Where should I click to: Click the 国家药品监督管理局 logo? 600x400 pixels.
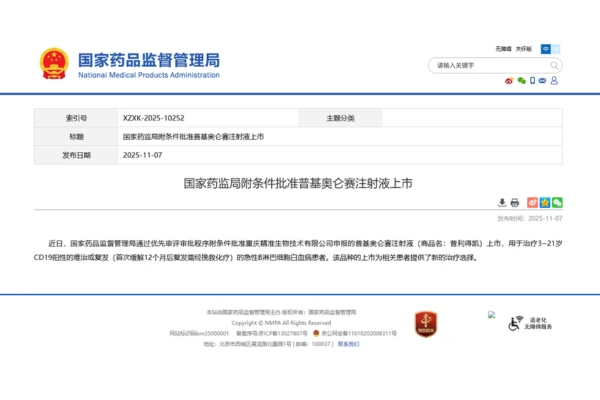(128, 63)
